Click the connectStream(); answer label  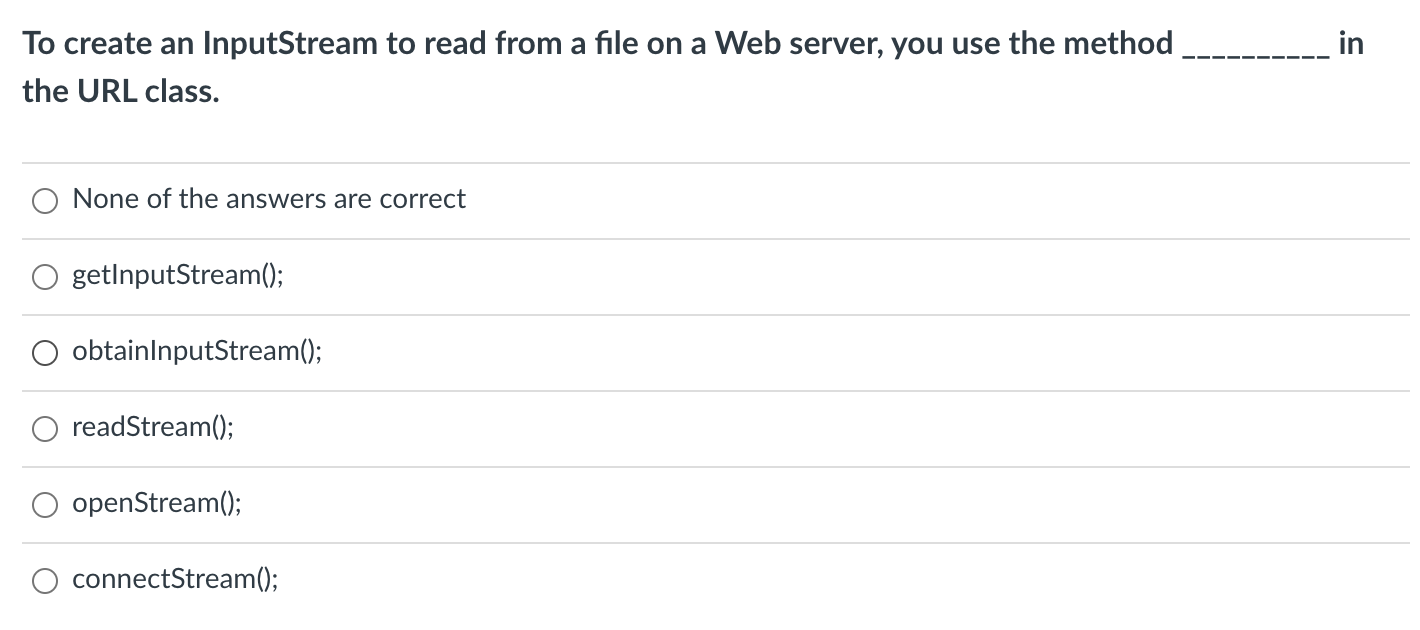[x=176, y=579]
